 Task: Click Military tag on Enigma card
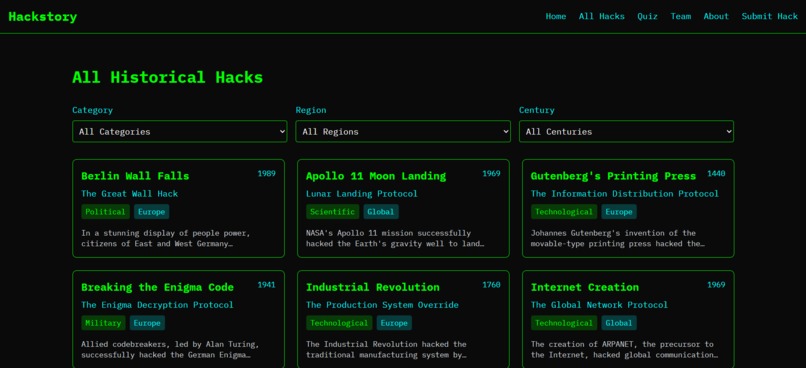103,323
